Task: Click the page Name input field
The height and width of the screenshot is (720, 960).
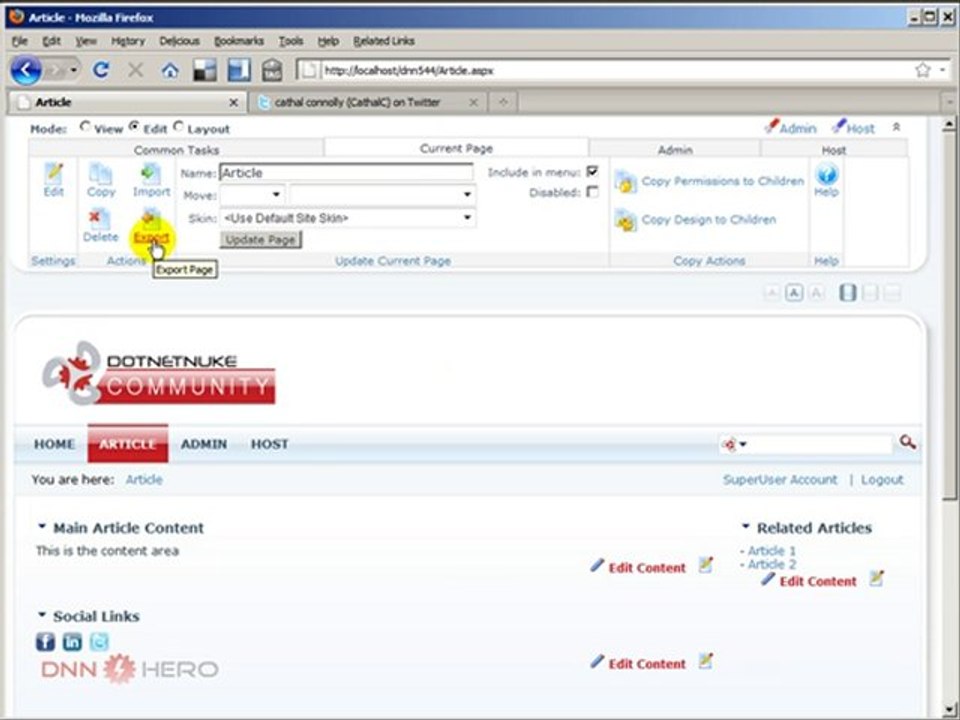Action: [347, 173]
